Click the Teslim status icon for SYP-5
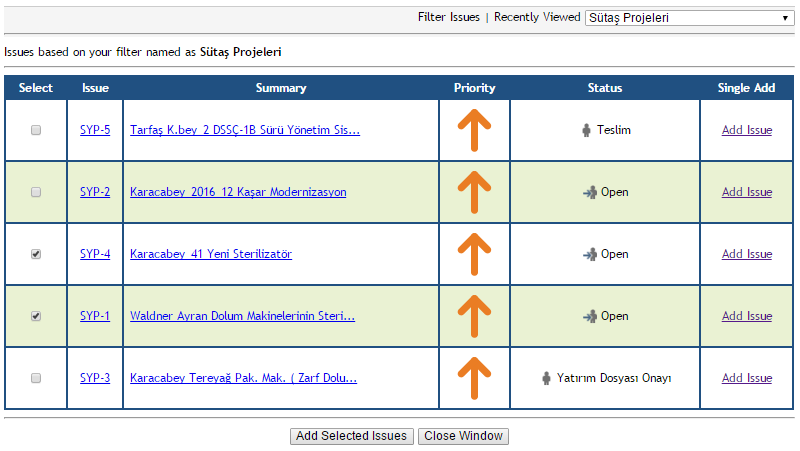Image resolution: width=800 pixels, height=451 pixels. tap(587, 130)
